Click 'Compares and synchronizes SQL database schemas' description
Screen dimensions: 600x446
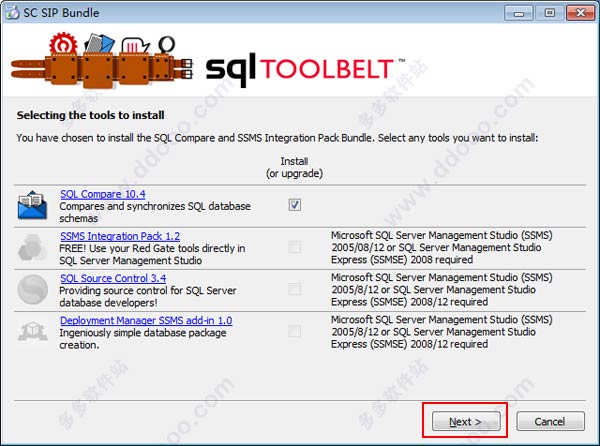click(x=155, y=212)
